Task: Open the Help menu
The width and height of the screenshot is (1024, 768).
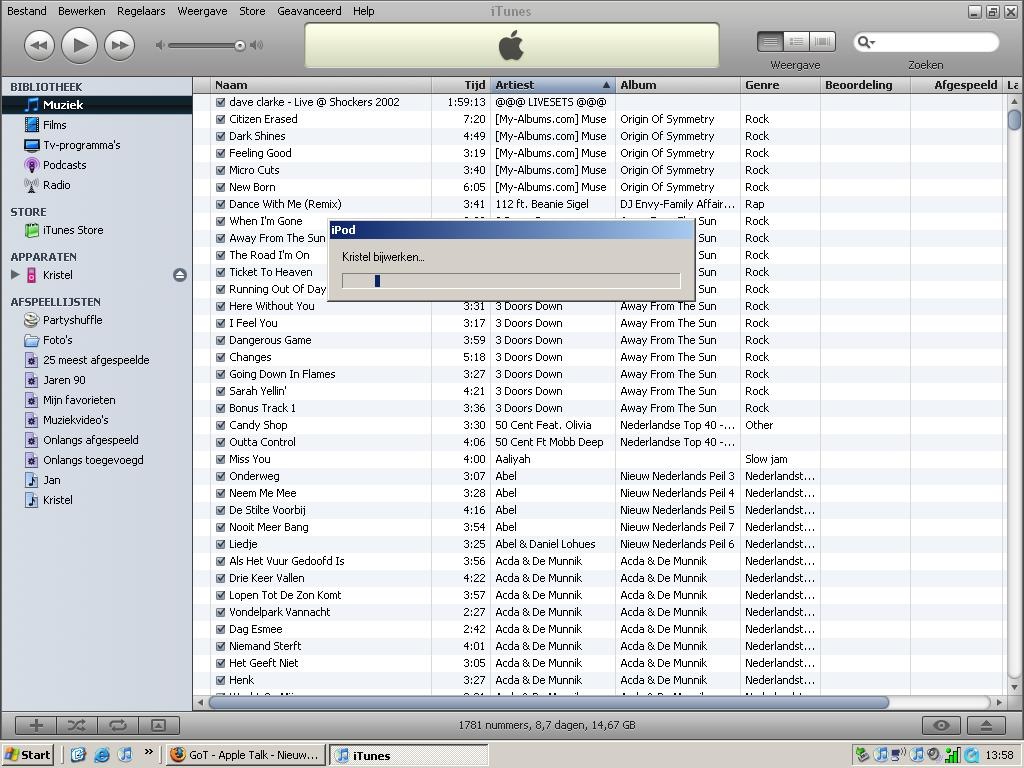Action: click(364, 11)
